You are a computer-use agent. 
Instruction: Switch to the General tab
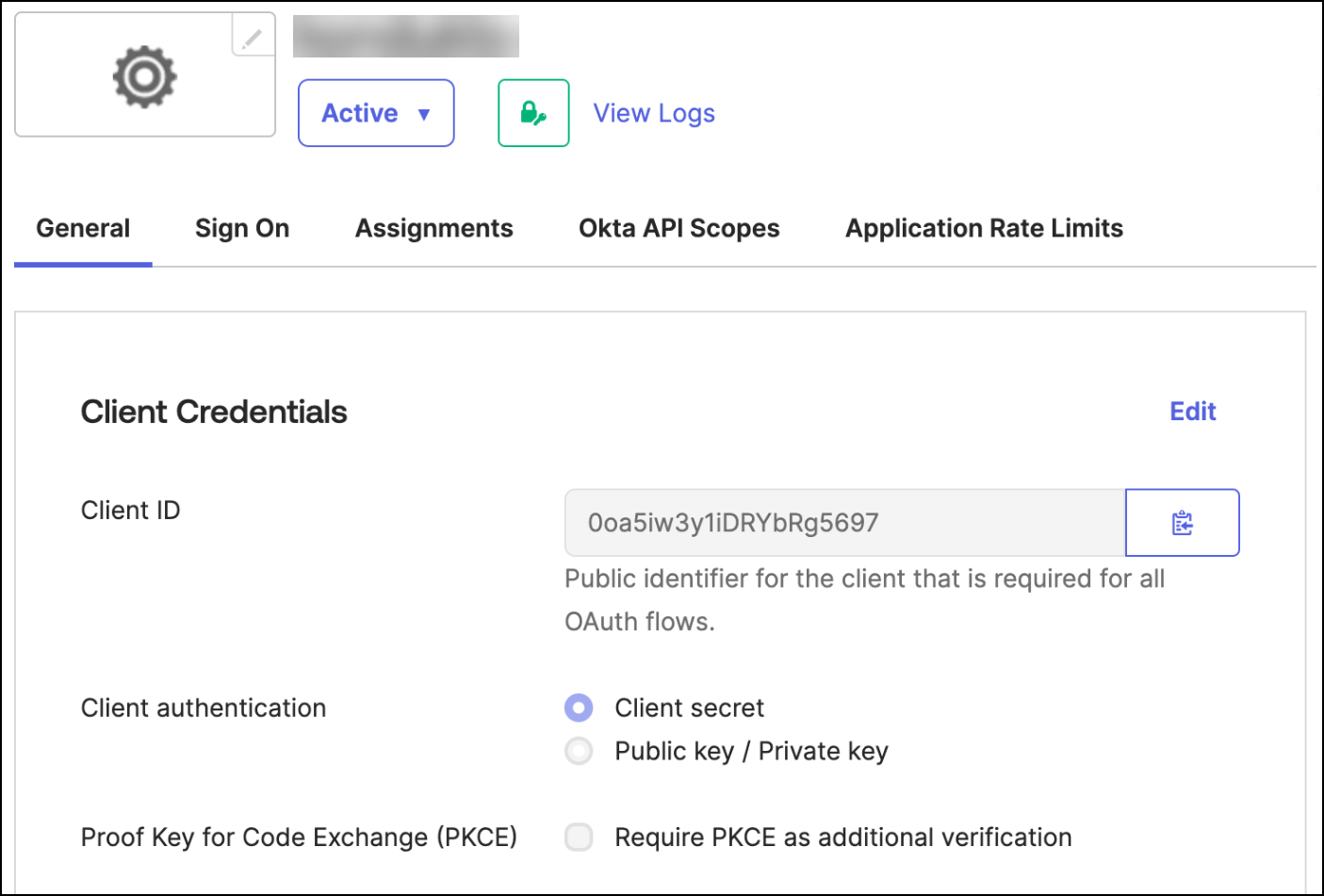83,229
